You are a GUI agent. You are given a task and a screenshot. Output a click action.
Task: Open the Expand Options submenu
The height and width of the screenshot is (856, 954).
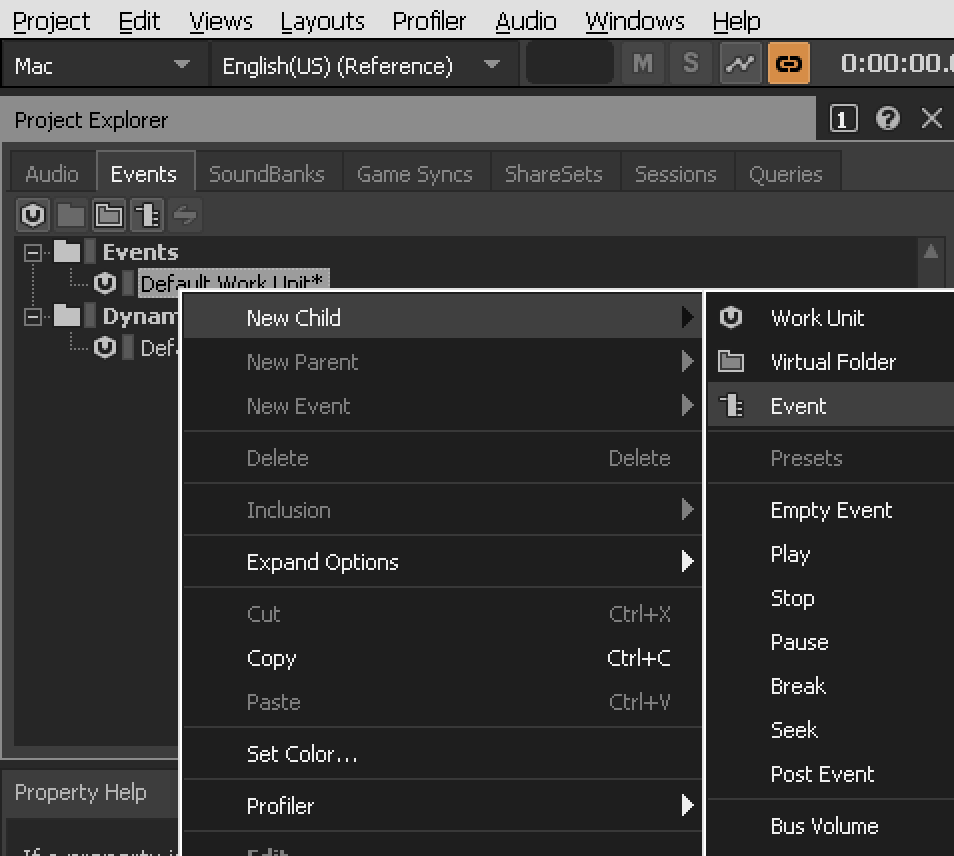tap(442, 562)
